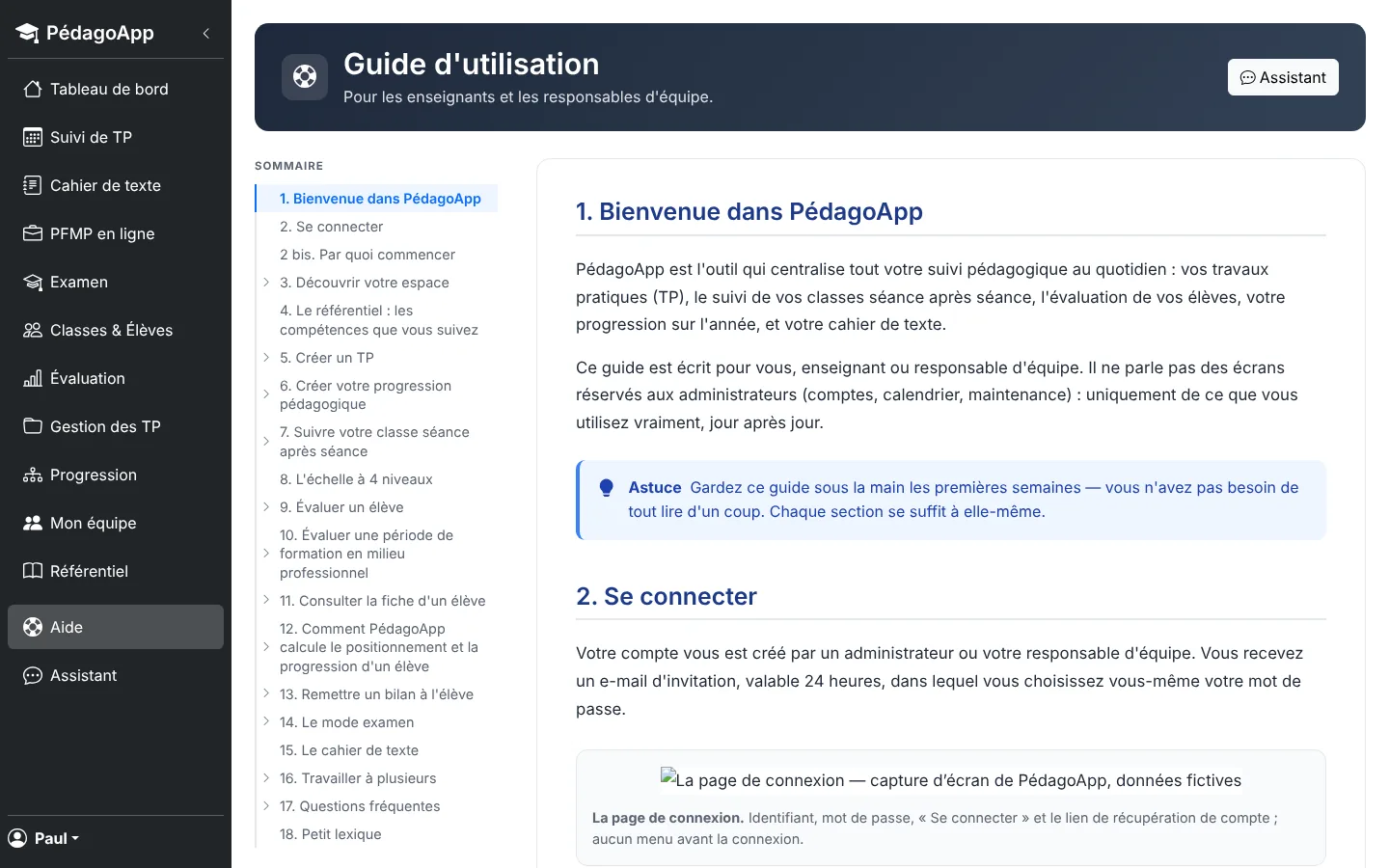Open Classes & Élèves page

[116, 330]
